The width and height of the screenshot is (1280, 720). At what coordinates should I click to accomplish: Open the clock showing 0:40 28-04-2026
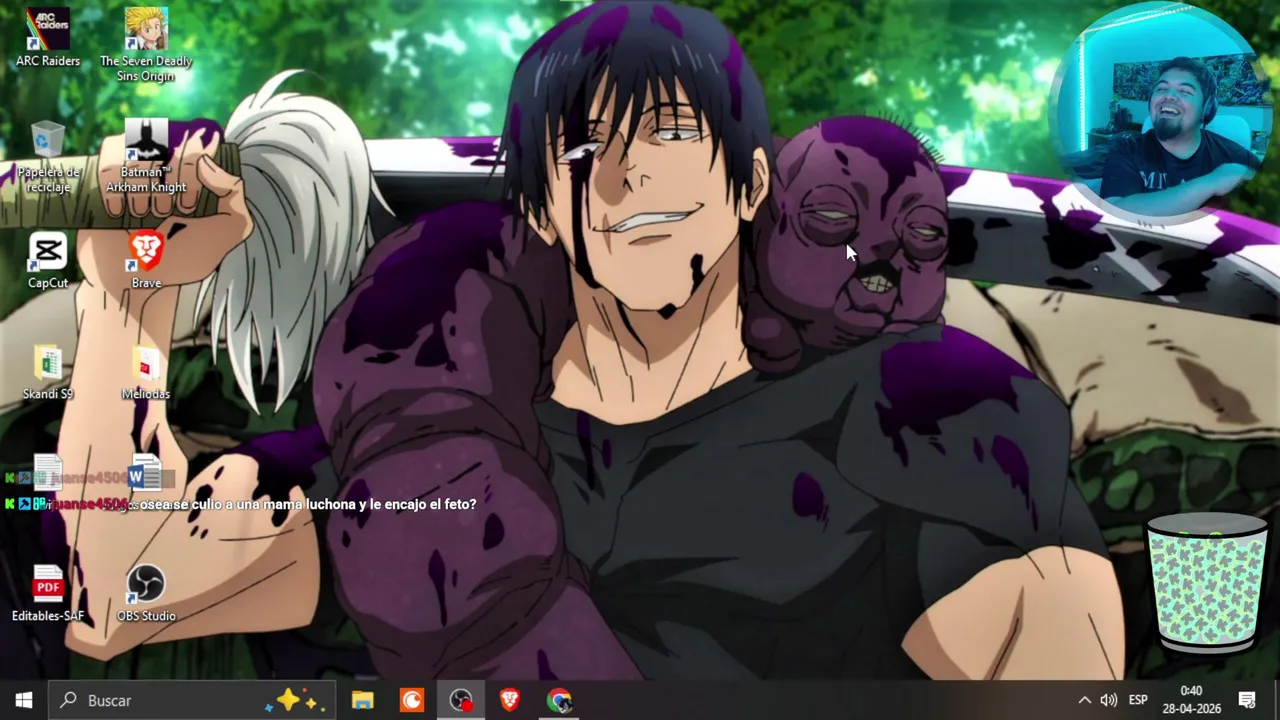tap(1191, 700)
